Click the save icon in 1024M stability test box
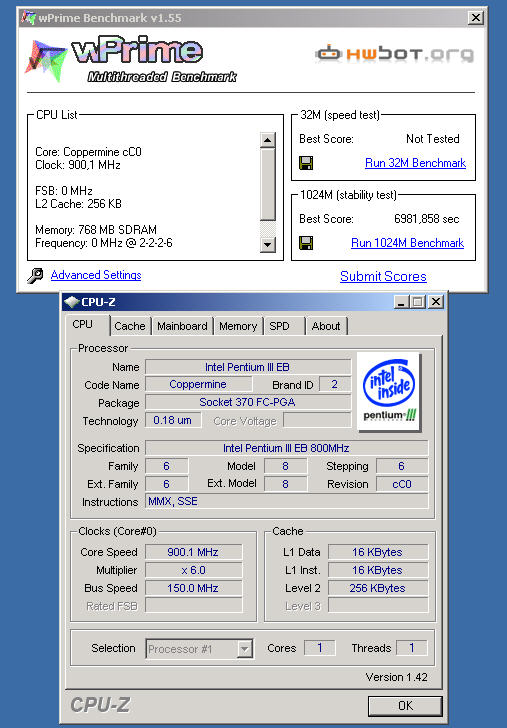The width and height of the screenshot is (507, 728). click(x=306, y=243)
